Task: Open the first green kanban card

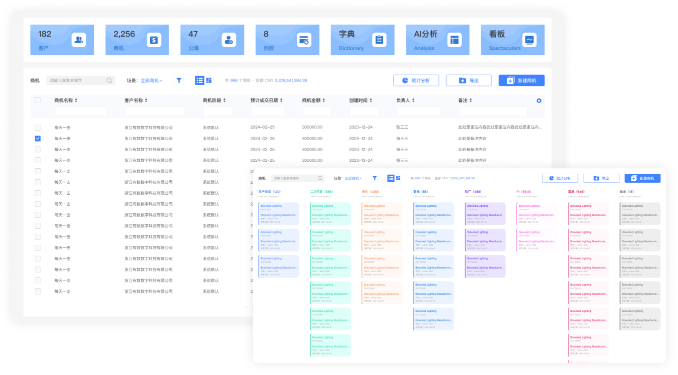Action: coord(330,214)
